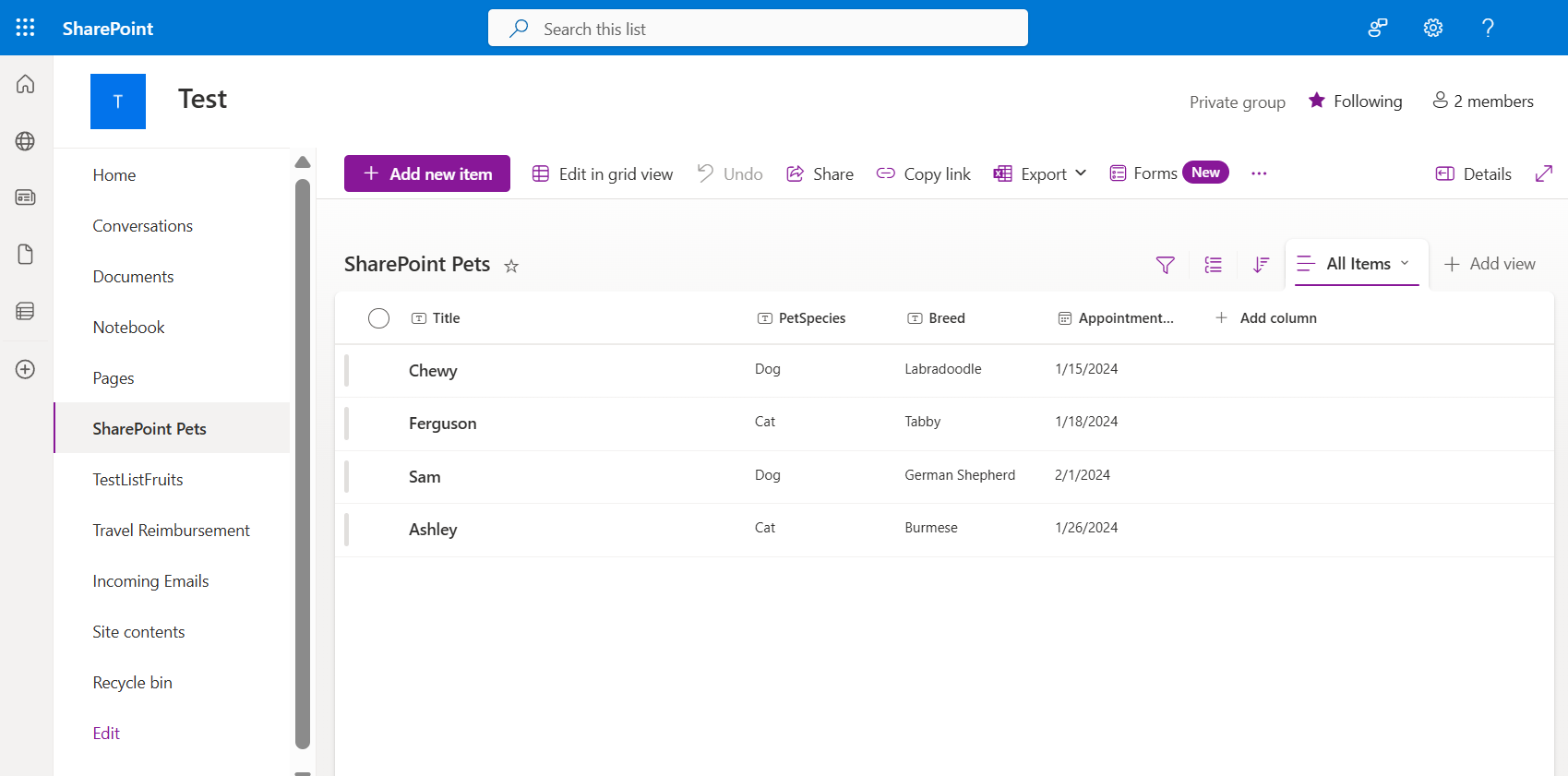This screenshot has height=776, width=1568.
Task: Click the Add new item button
Action: tap(427, 173)
